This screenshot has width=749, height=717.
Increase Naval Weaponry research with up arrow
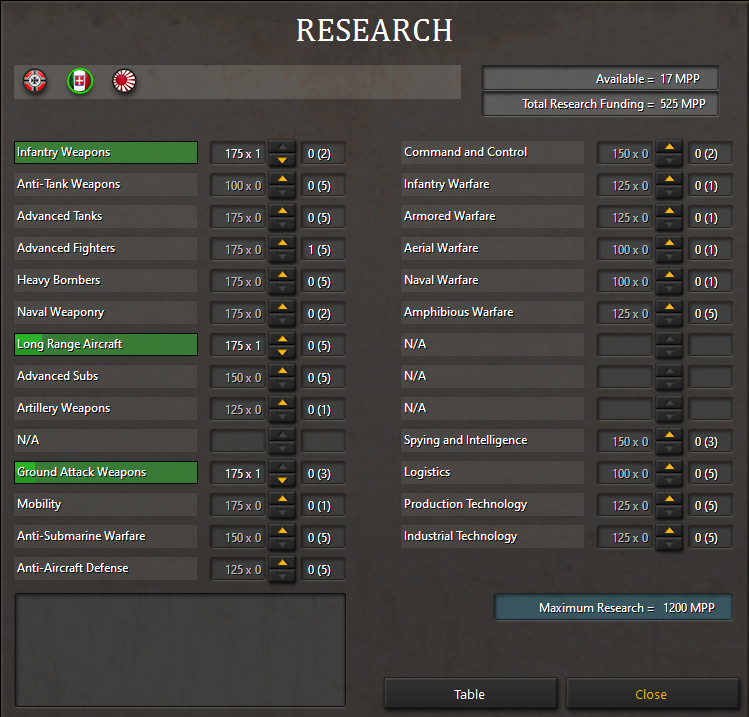282,307
